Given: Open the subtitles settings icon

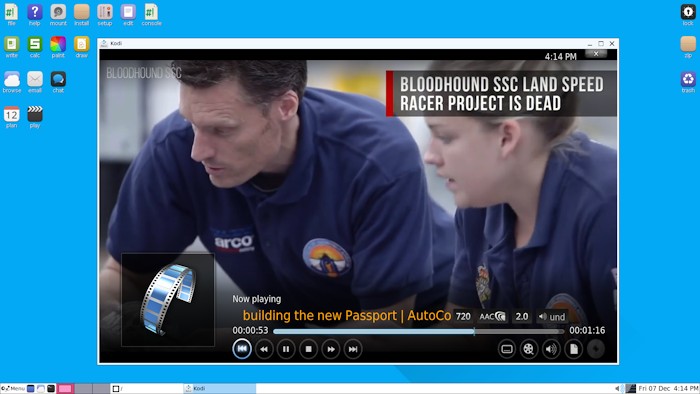Looking at the screenshot, I should click(x=507, y=349).
